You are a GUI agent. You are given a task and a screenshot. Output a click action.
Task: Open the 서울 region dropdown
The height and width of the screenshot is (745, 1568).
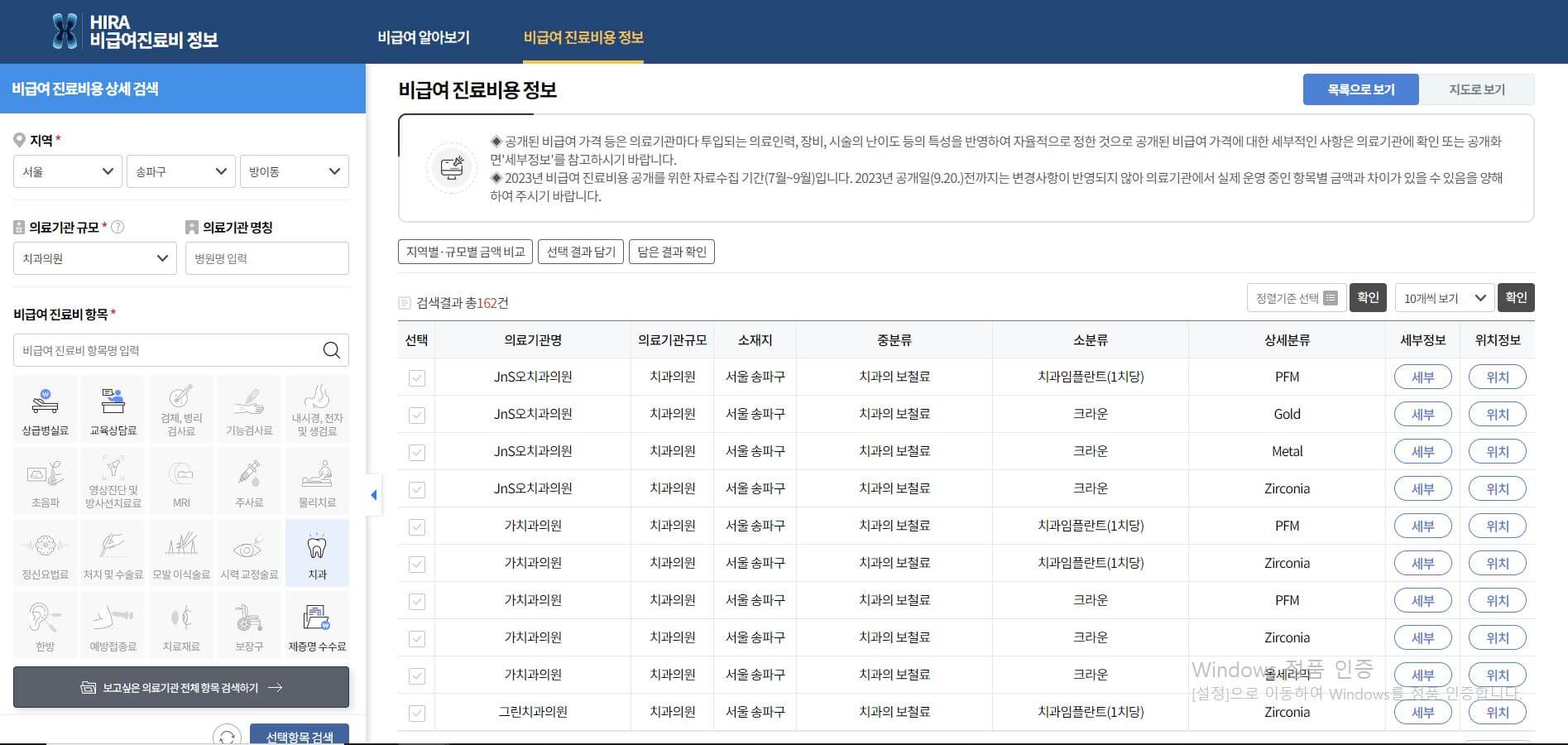[x=67, y=171]
